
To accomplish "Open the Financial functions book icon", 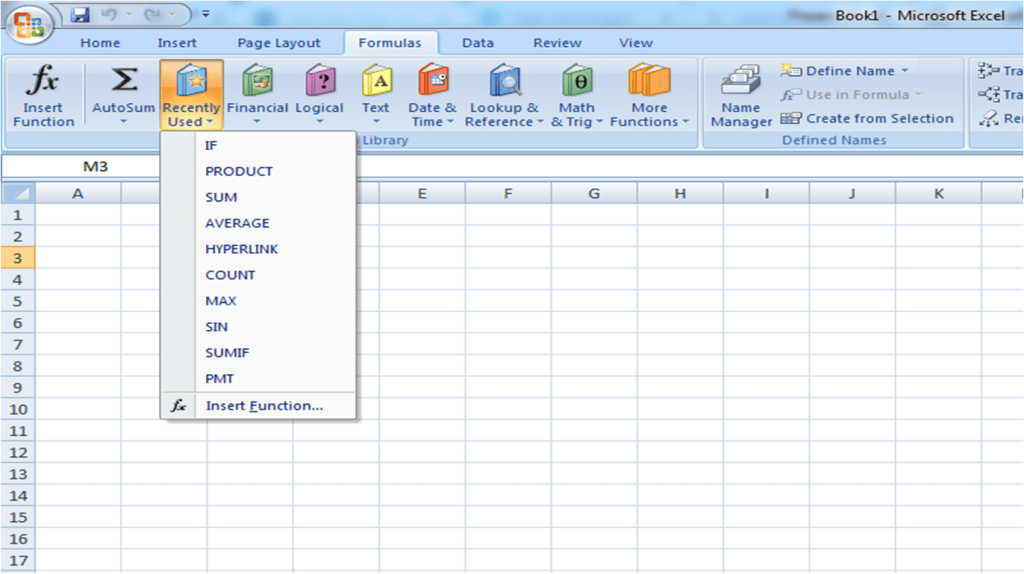I will [257, 80].
